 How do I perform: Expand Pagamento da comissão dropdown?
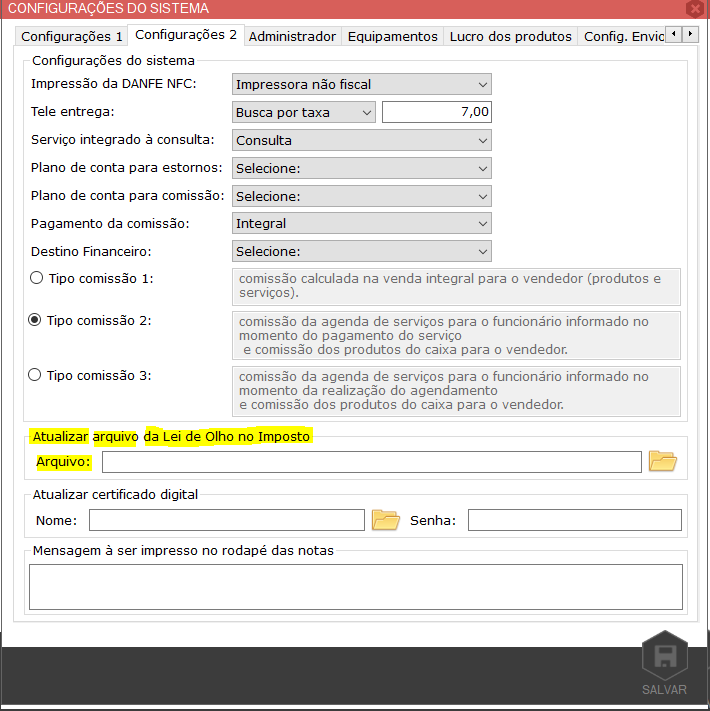(361, 224)
